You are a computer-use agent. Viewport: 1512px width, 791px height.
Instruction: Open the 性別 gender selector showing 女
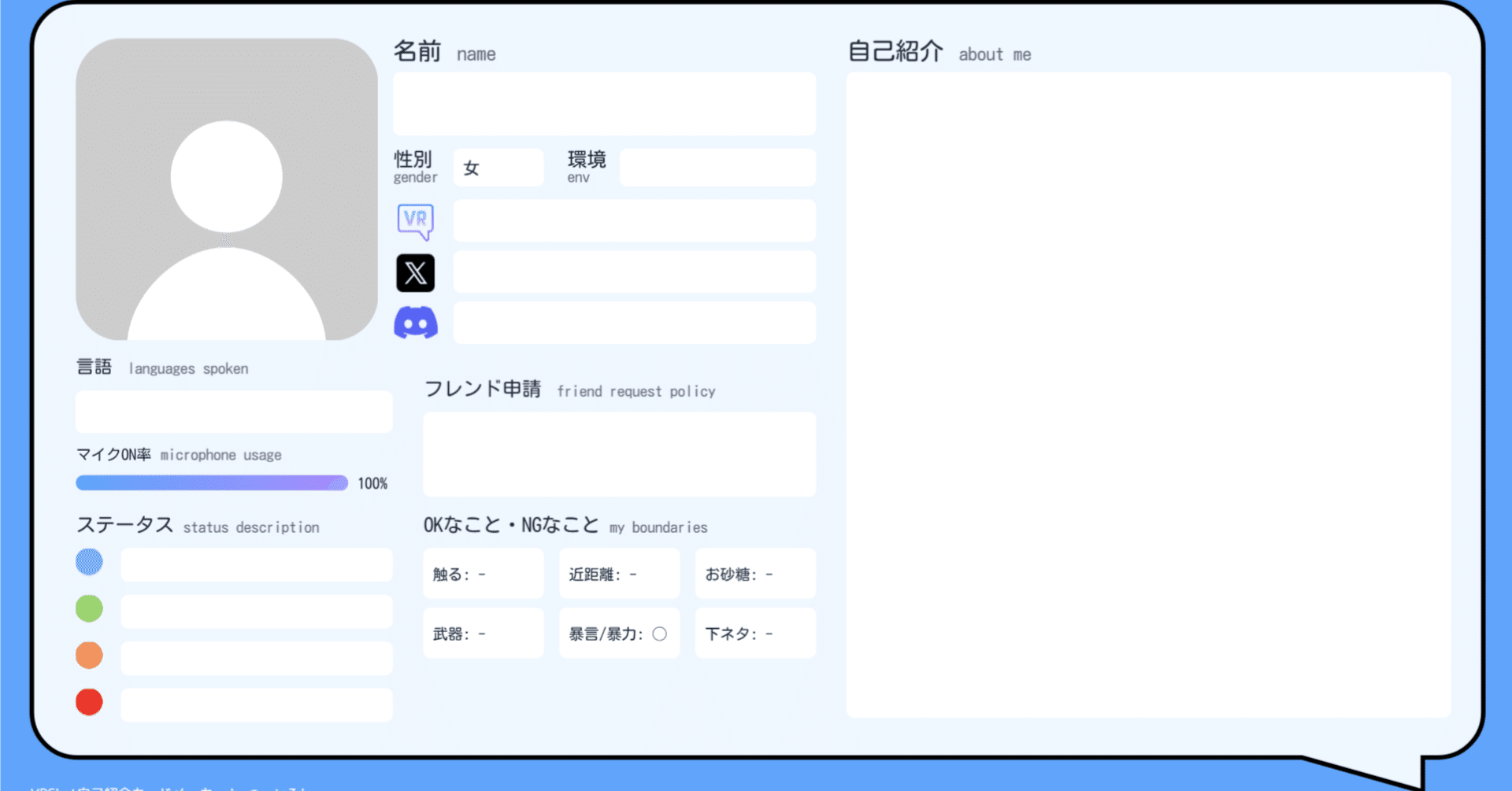tap(498, 167)
